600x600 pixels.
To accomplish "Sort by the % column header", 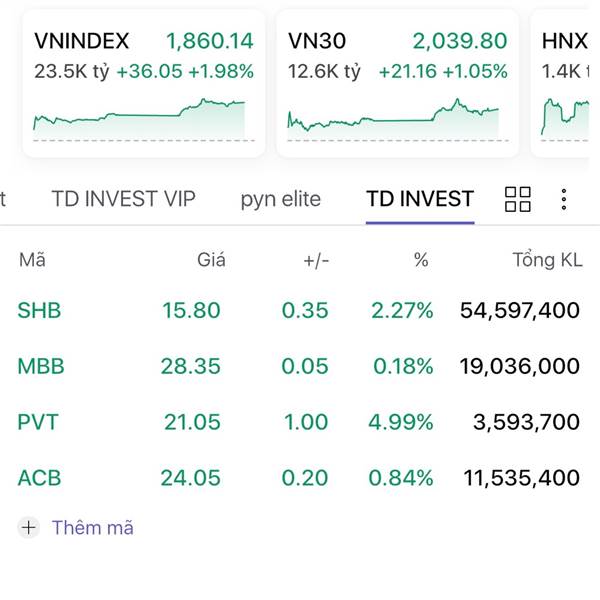I will point(421,261).
